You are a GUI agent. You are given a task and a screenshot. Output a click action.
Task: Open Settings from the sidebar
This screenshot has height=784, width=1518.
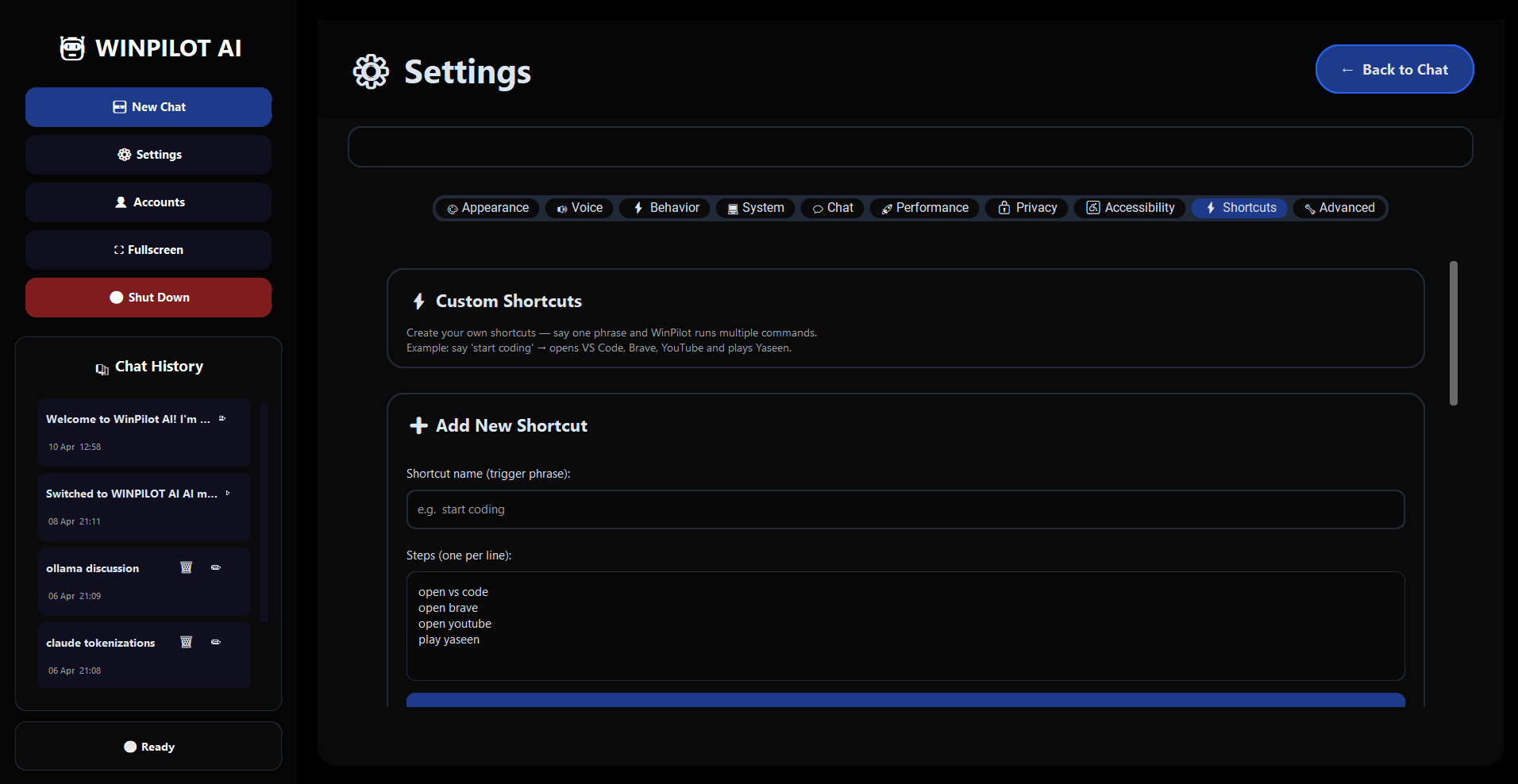point(148,155)
